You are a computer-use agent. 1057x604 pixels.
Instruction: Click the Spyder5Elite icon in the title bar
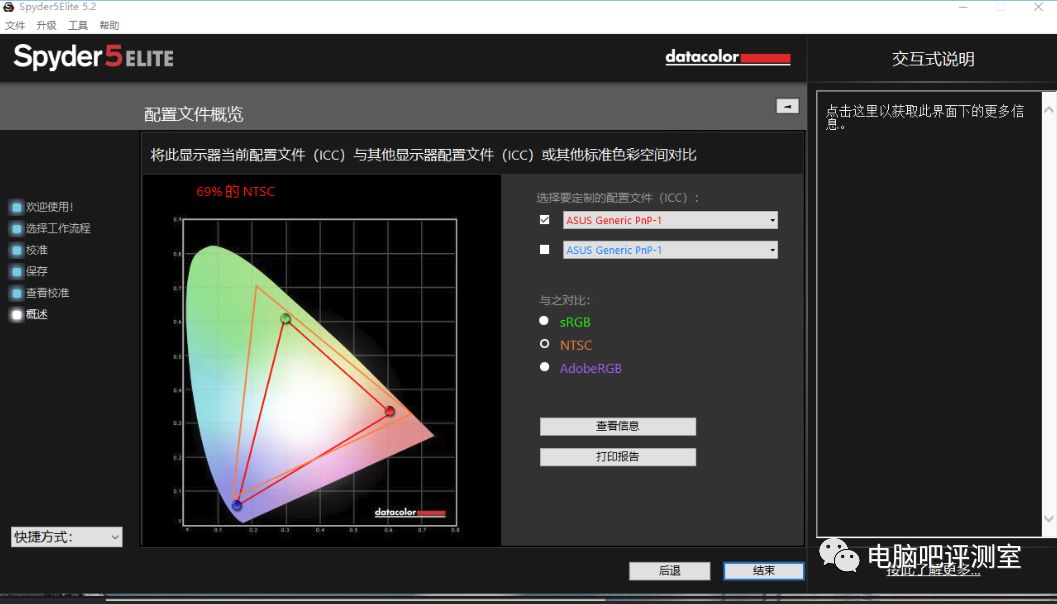pyautogui.click(x=7, y=6)
